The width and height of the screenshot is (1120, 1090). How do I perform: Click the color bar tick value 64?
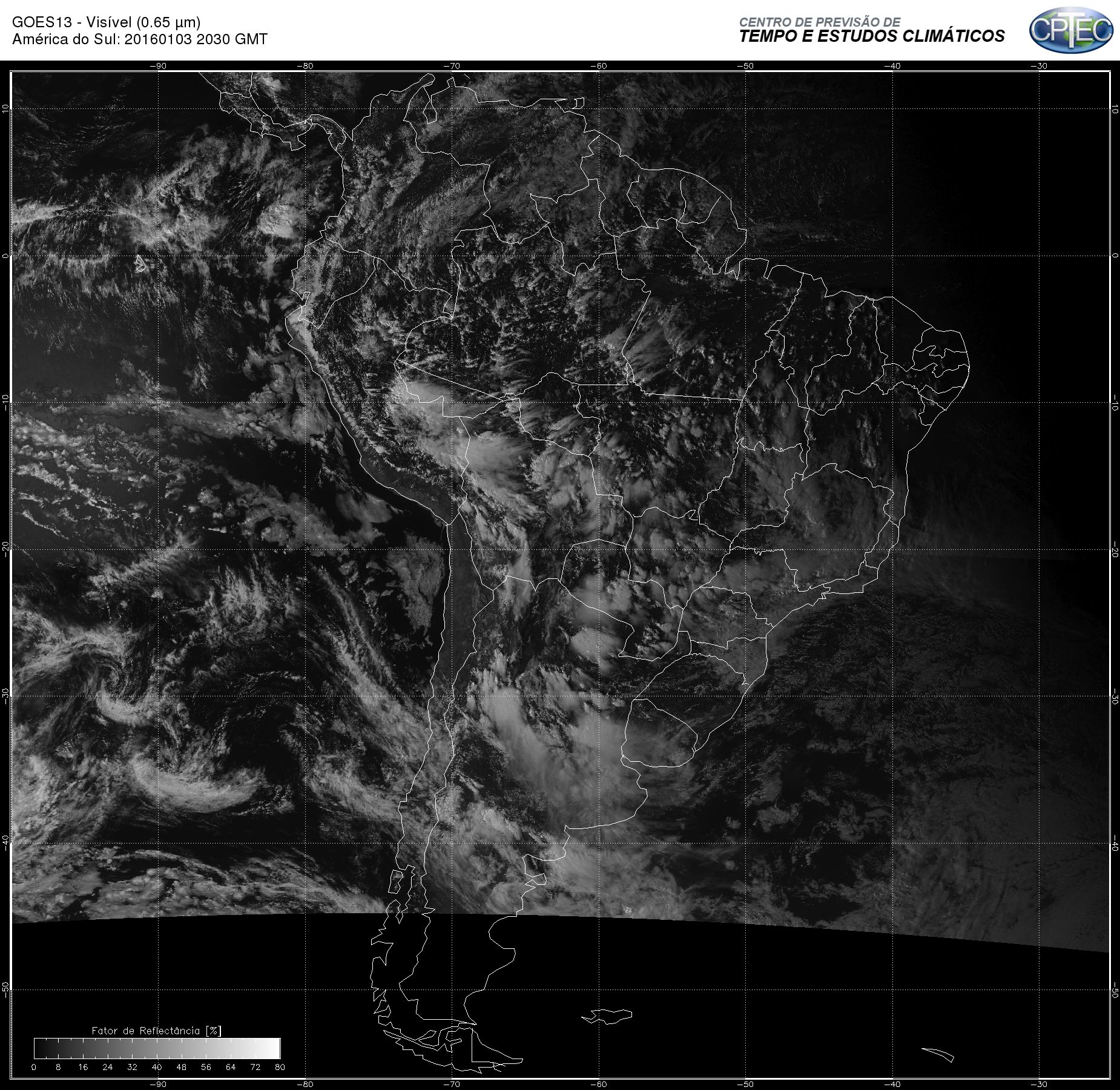(231, 1067)
